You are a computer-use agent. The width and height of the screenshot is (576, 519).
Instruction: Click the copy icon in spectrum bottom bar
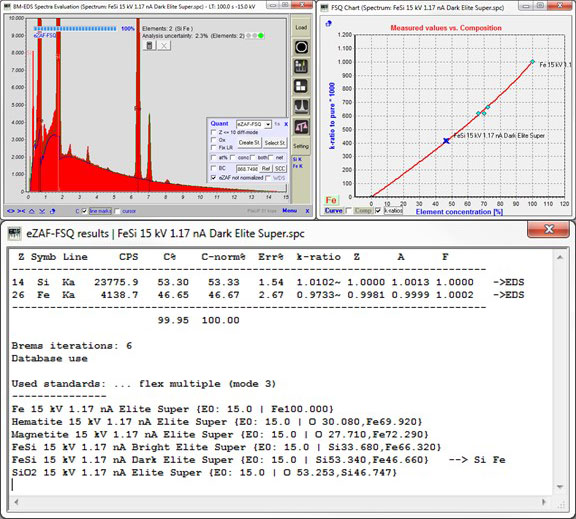coord(52,211)
